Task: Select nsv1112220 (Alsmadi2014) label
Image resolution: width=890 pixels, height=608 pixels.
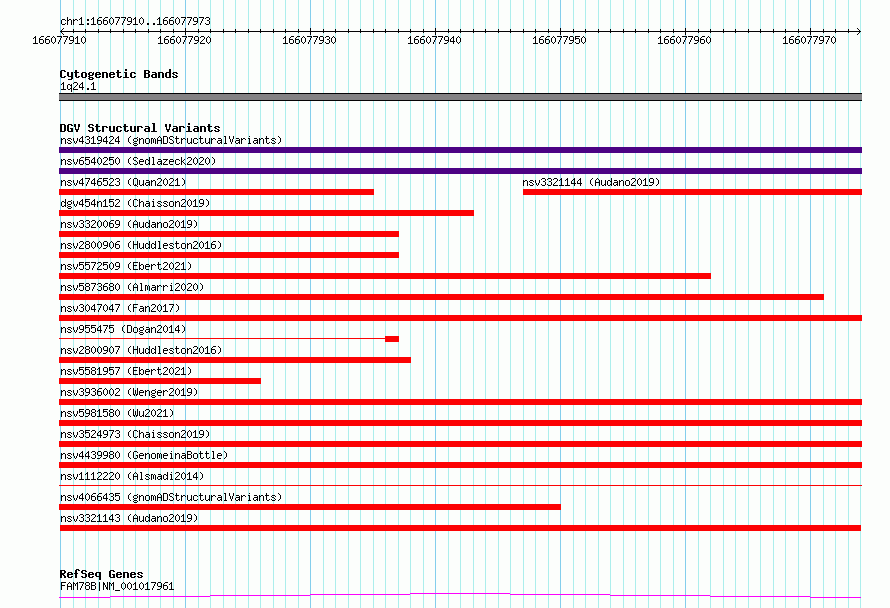Action: [132, 476]
